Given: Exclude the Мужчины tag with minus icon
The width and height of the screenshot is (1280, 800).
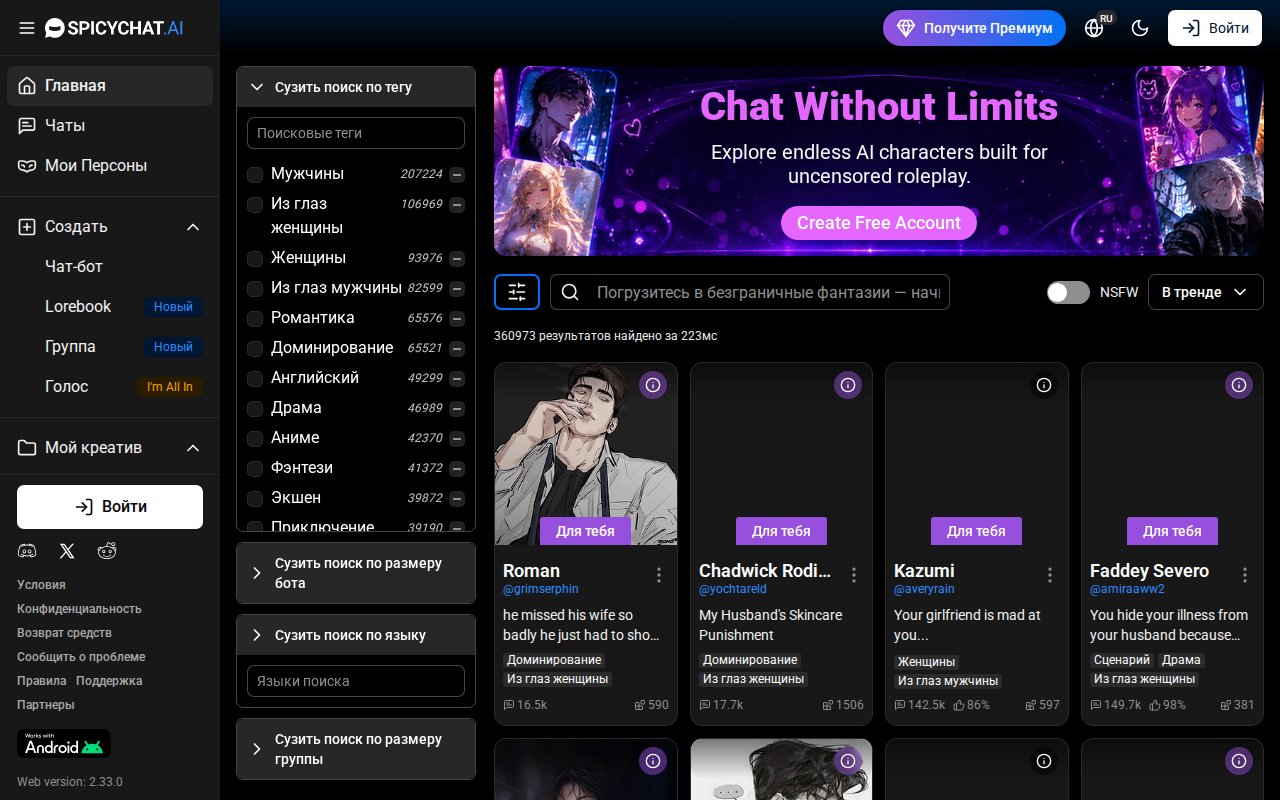Looking at the screenshot, I should click(x=457, y=175).
